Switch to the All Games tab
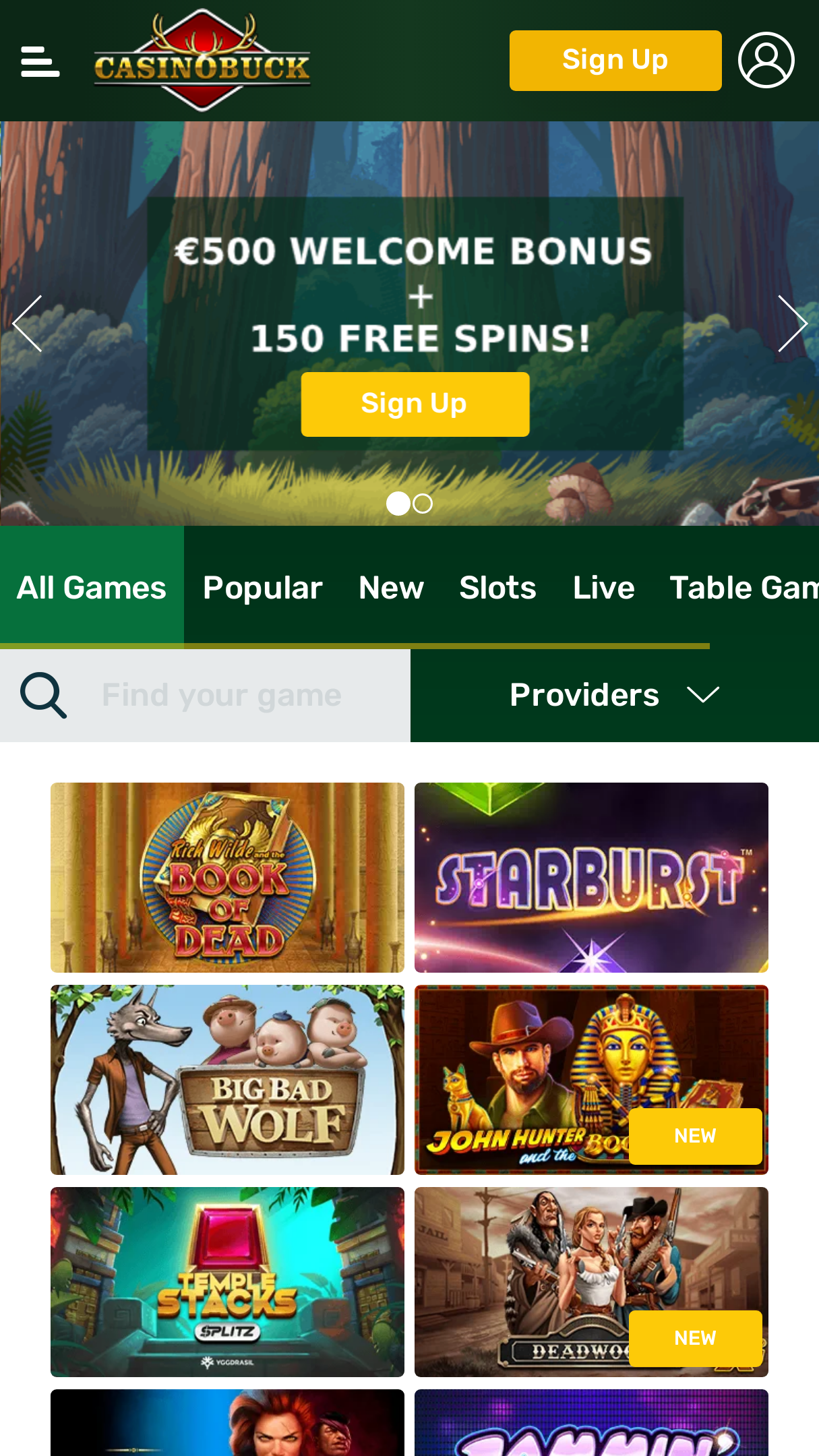The height and width of the screenshot is (1456, 819). coord(92,587)
